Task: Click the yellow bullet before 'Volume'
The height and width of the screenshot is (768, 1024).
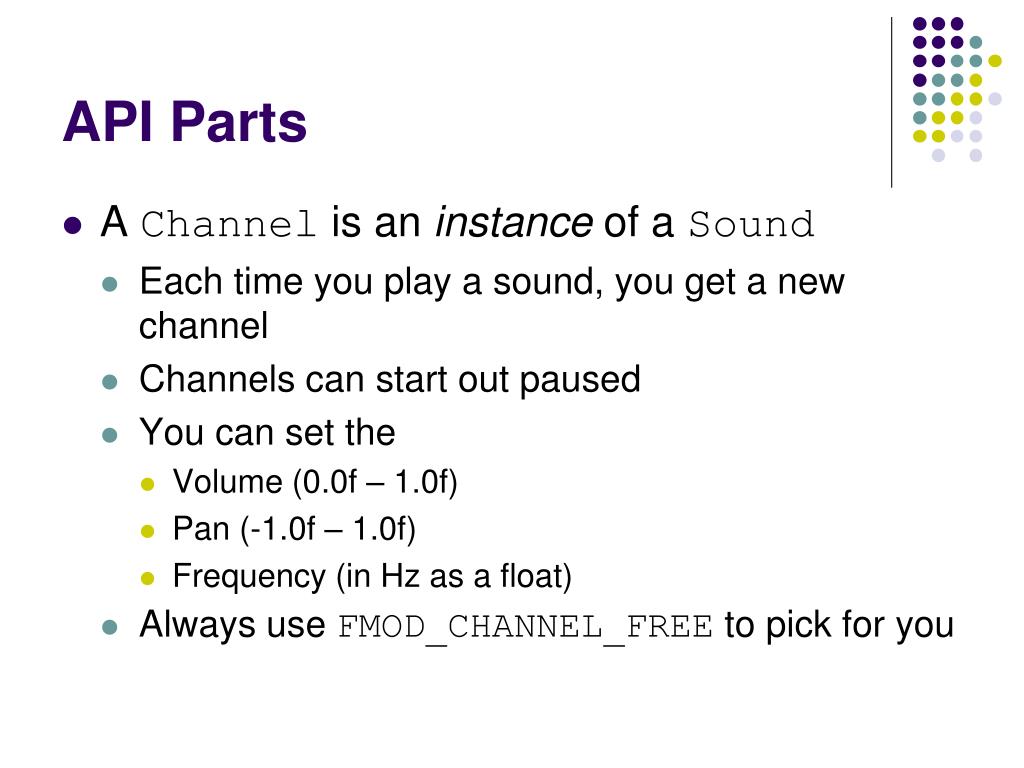Action: pyautogui.click(x=148, y=485)
